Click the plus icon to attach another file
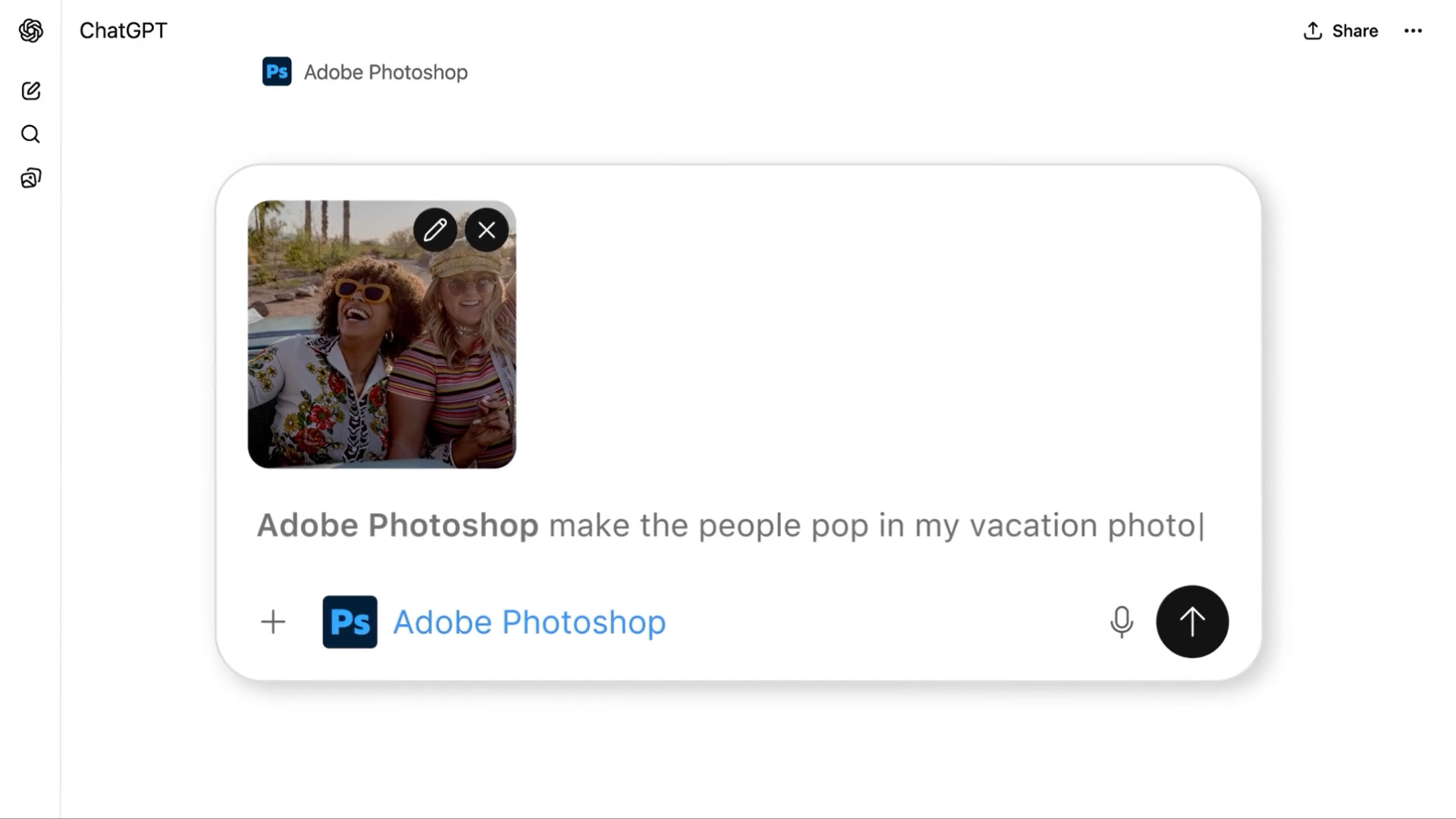This screenshot has height=819, width=1456. [x=272, y=622]
